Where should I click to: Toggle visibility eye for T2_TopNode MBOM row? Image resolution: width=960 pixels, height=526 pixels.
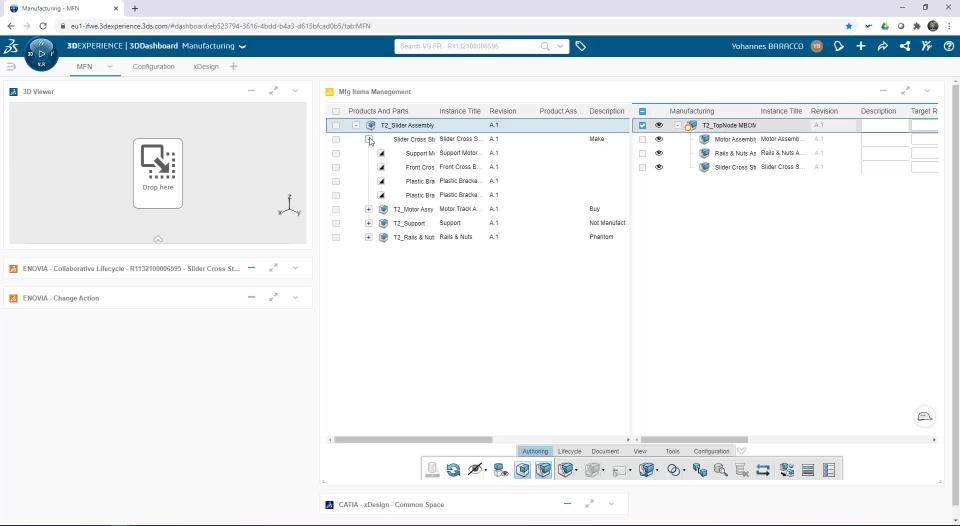click(659, 125)
